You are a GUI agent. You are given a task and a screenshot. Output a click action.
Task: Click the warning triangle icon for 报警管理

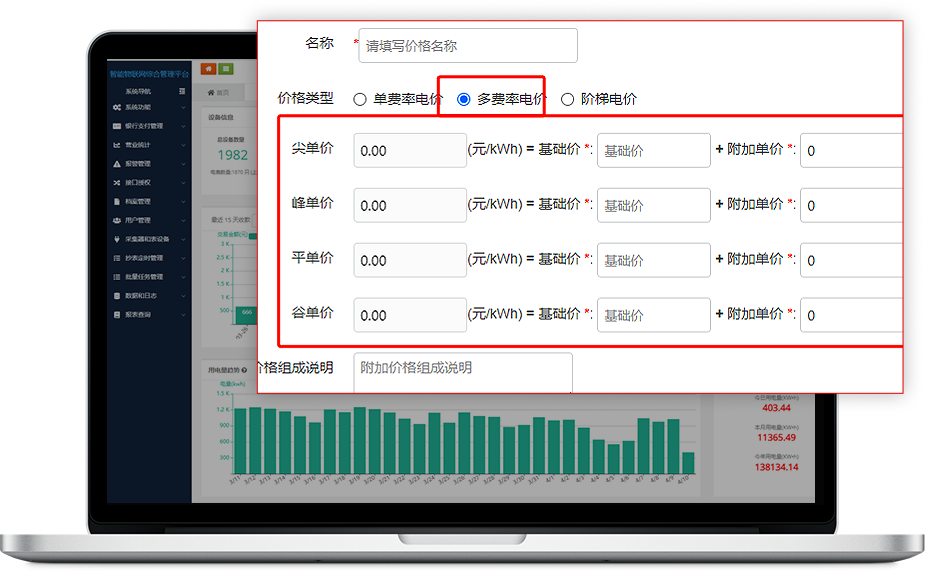117,163
